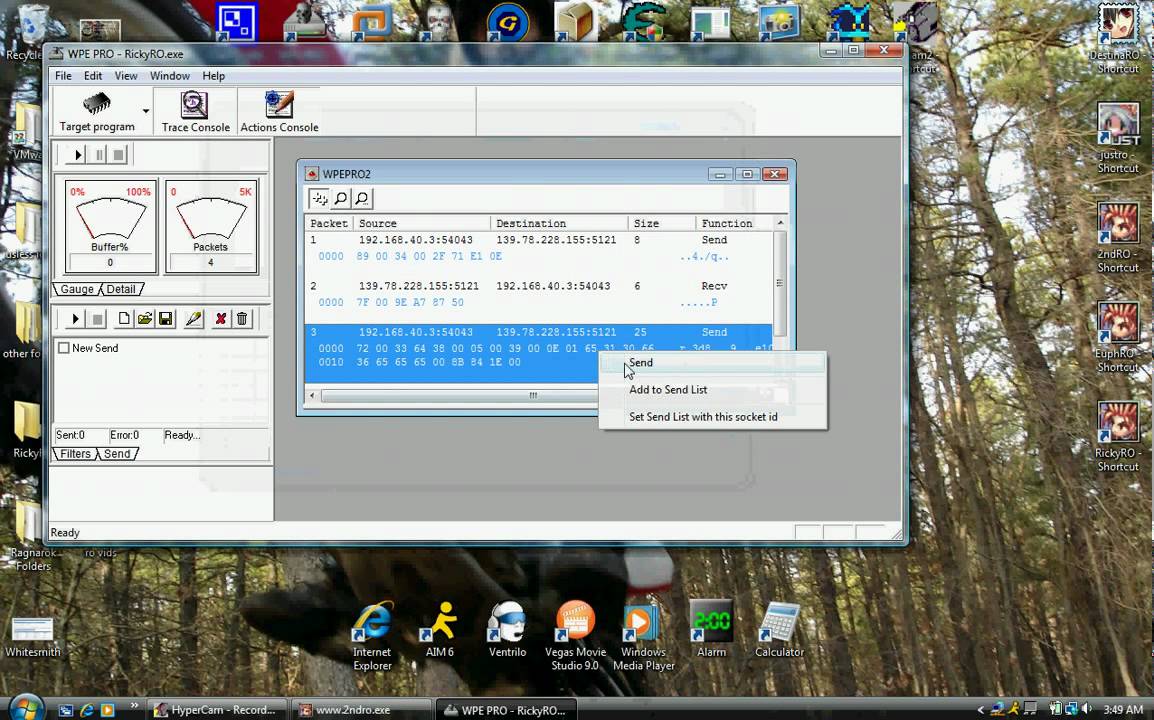Screen dimensions: 1154x720
Task: Click hex data 89 00 34 00 2F 71 E1 0E
Action: [x=428, y=256]
